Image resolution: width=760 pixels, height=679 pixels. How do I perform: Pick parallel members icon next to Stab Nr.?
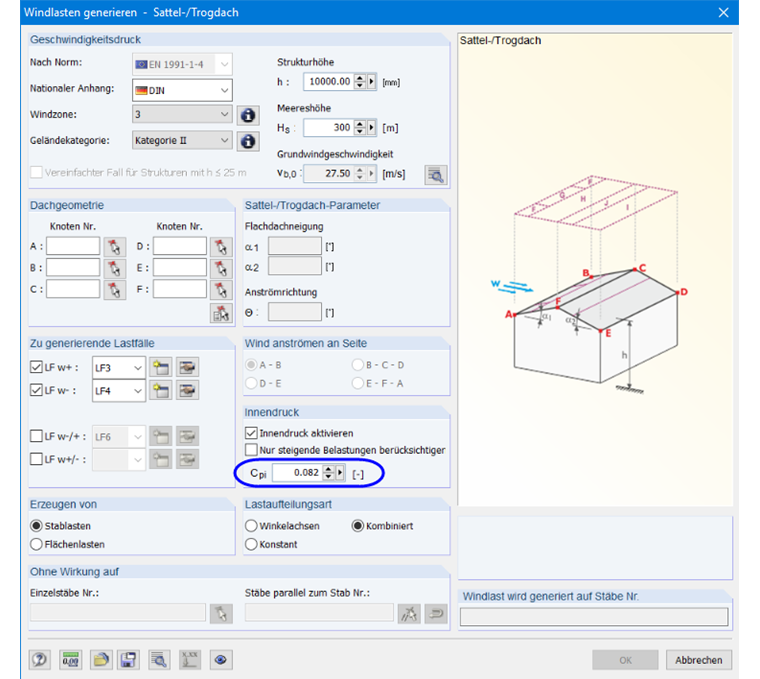409,614
